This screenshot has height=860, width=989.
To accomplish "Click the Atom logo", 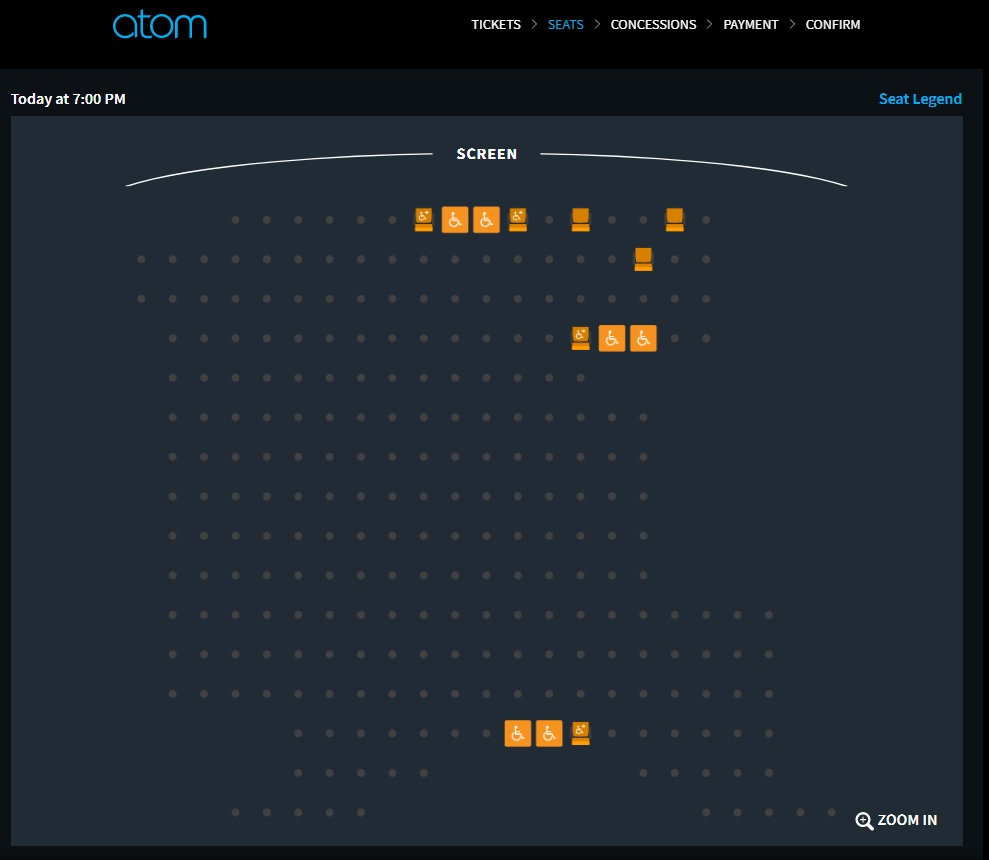I will (x=160, y=25).
